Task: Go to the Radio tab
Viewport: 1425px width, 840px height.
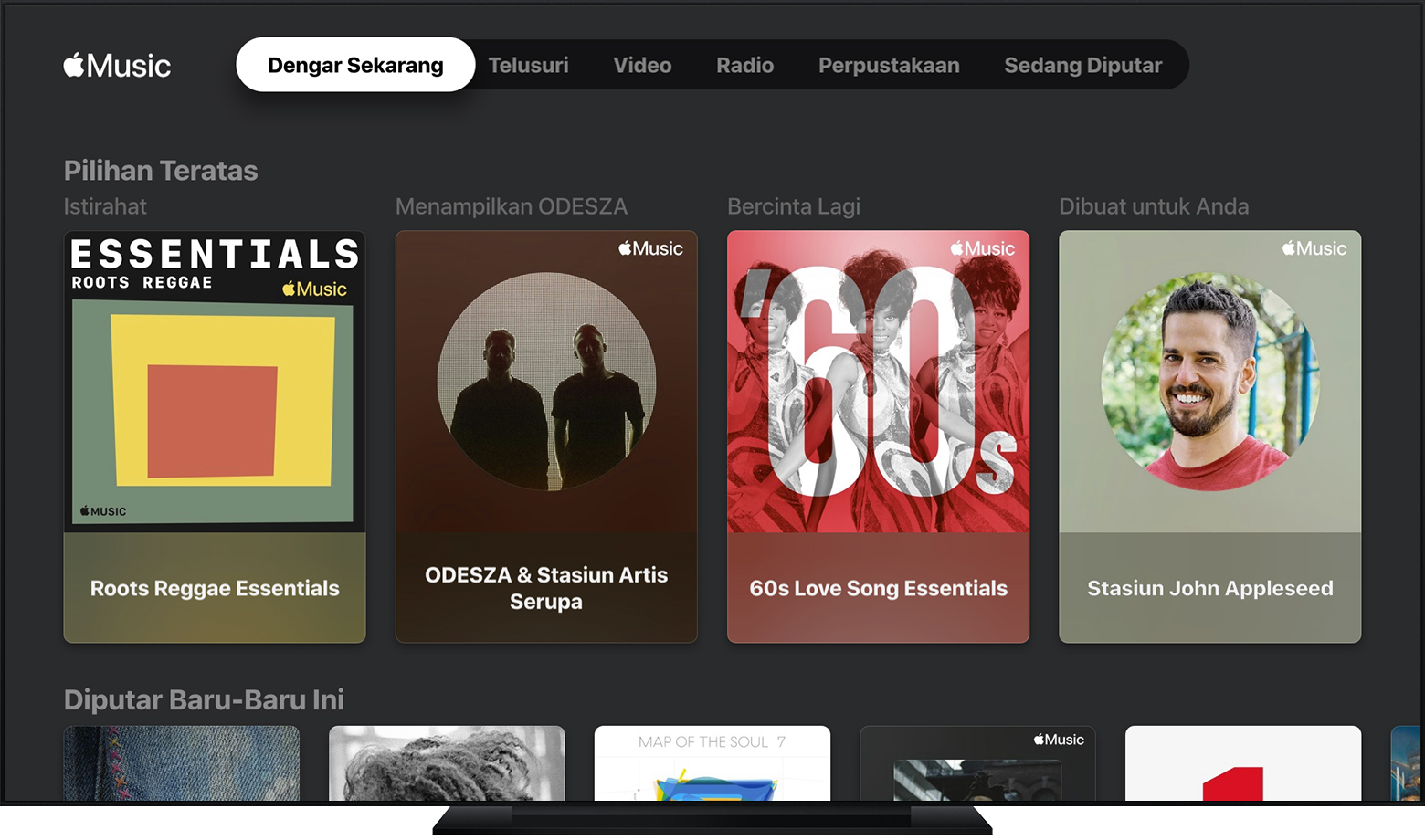Action: point(744,66)
